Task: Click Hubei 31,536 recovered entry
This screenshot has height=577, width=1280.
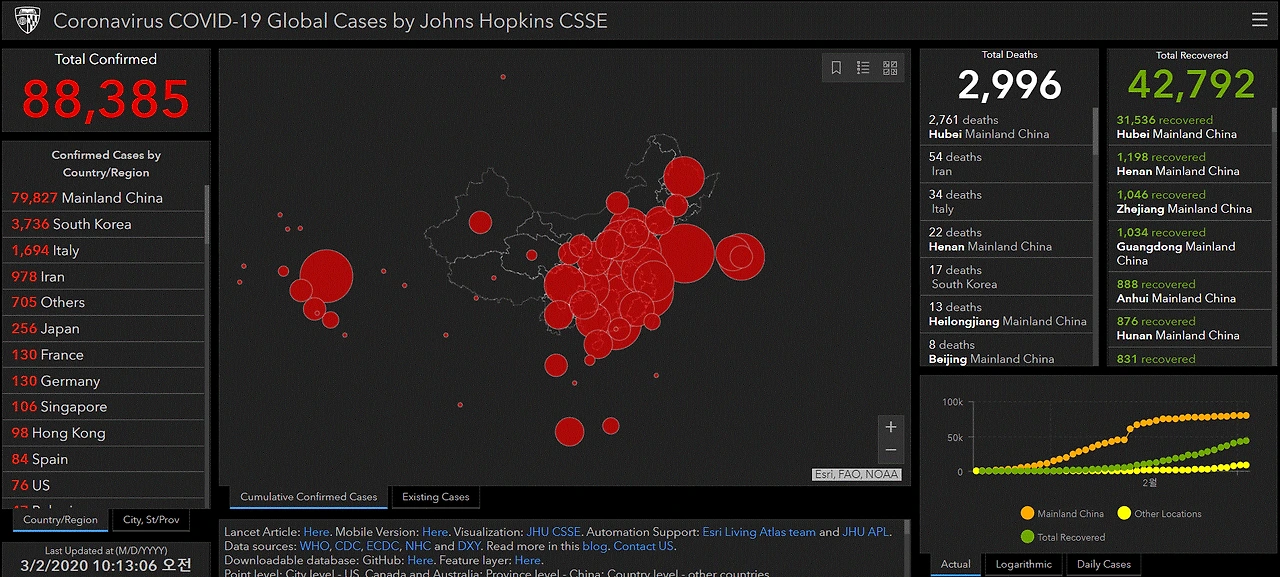Action: point(1190,127)
